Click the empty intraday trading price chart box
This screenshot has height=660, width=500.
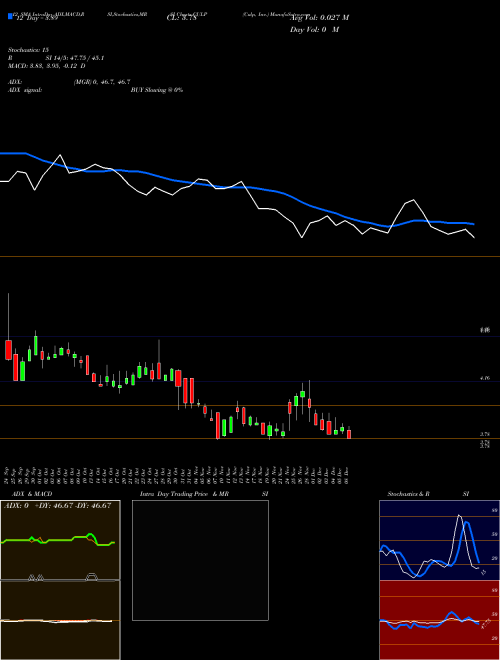(x=200, y=560)
